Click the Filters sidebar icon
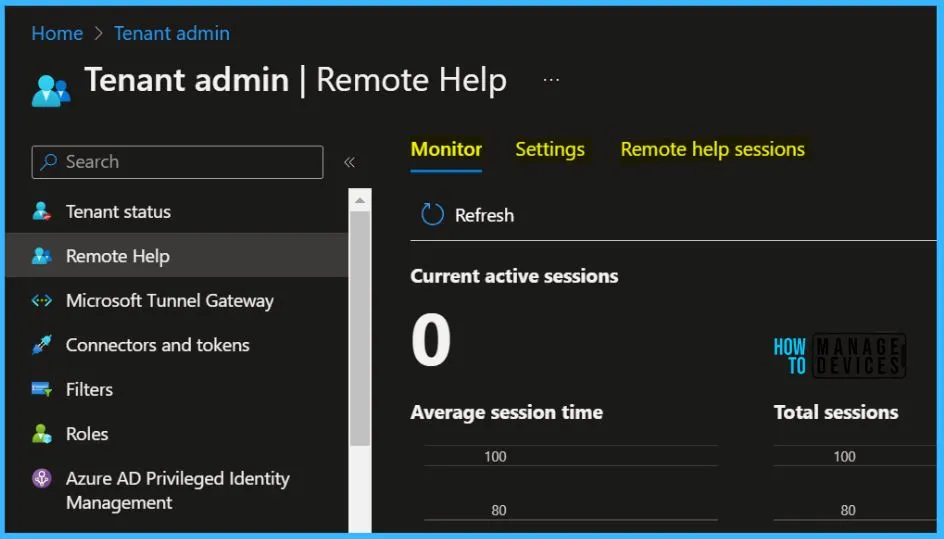Viewport: 944px width, 539px height. coord(42,389)
